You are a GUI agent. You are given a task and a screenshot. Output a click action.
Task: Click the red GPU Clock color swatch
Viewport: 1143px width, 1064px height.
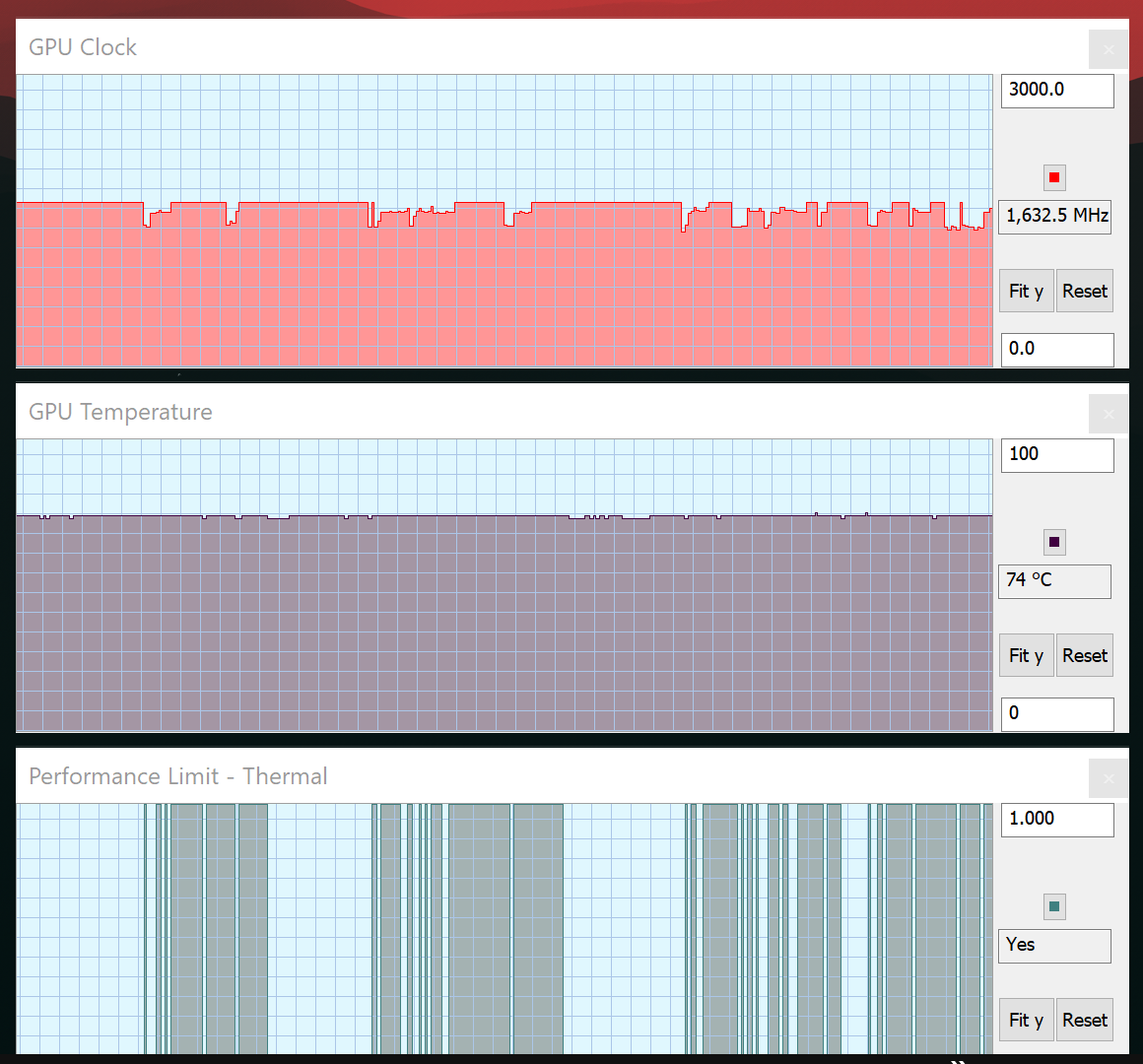click(x=1054, y=177)
